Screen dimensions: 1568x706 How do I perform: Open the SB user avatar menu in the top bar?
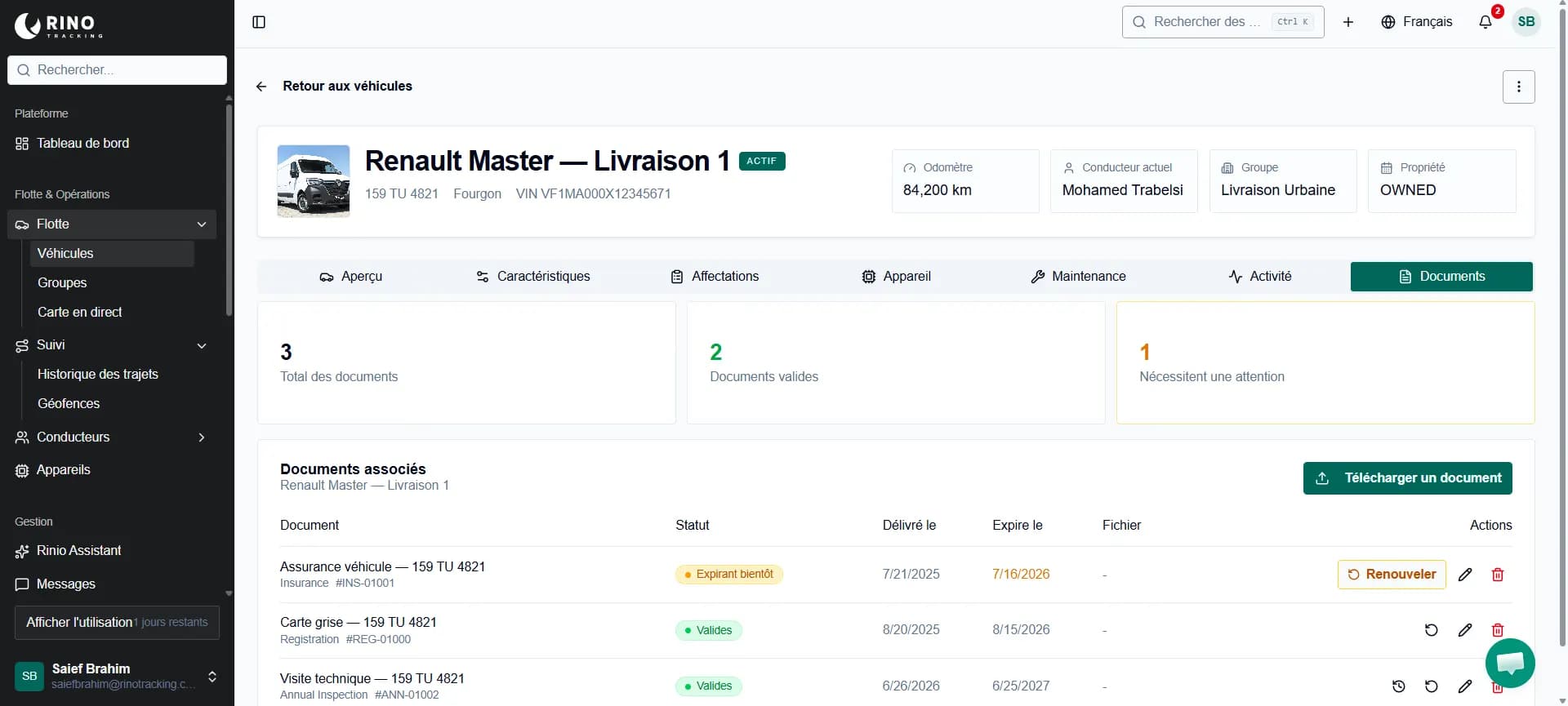[x=1526, y=22]
